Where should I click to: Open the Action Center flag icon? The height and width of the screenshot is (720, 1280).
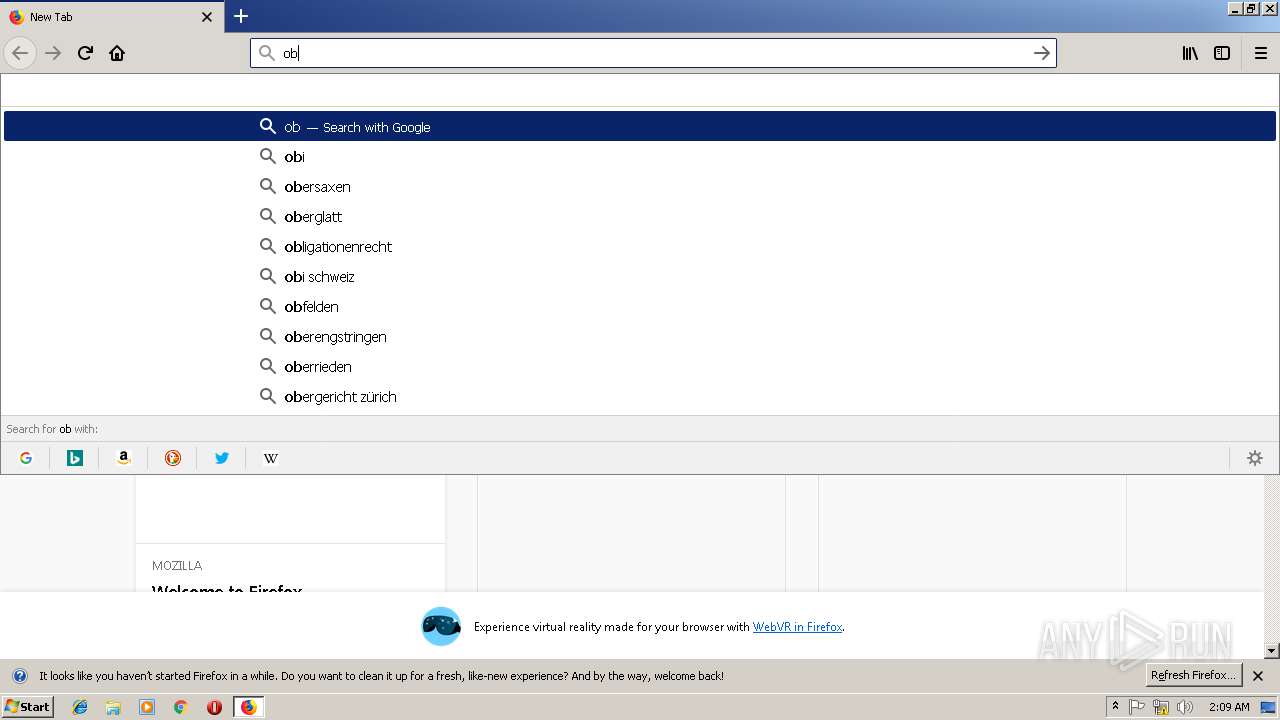(x=1137, y=707)
